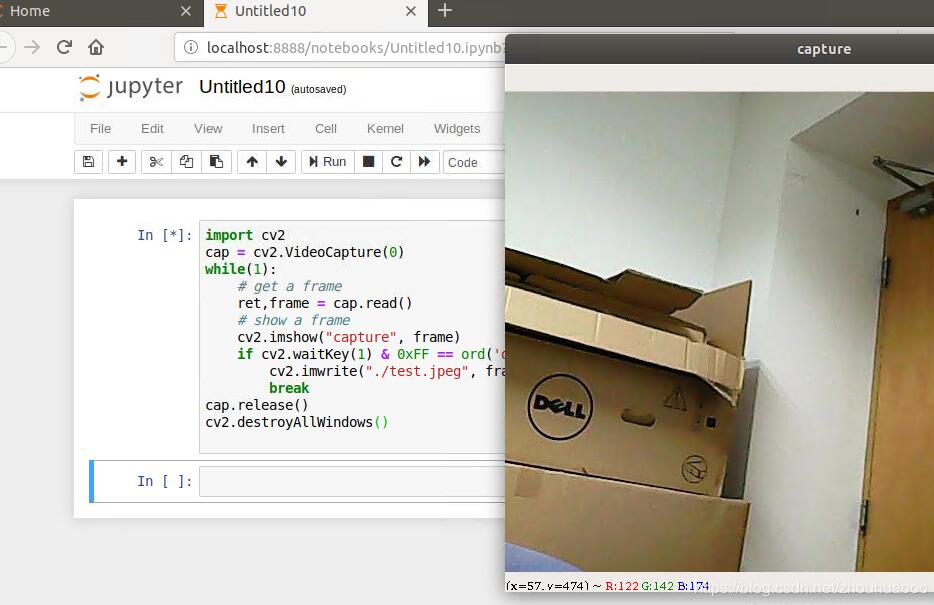934x605 pixels.
Task: Restart the kernel using circular arrow icon
Action: 396,161
